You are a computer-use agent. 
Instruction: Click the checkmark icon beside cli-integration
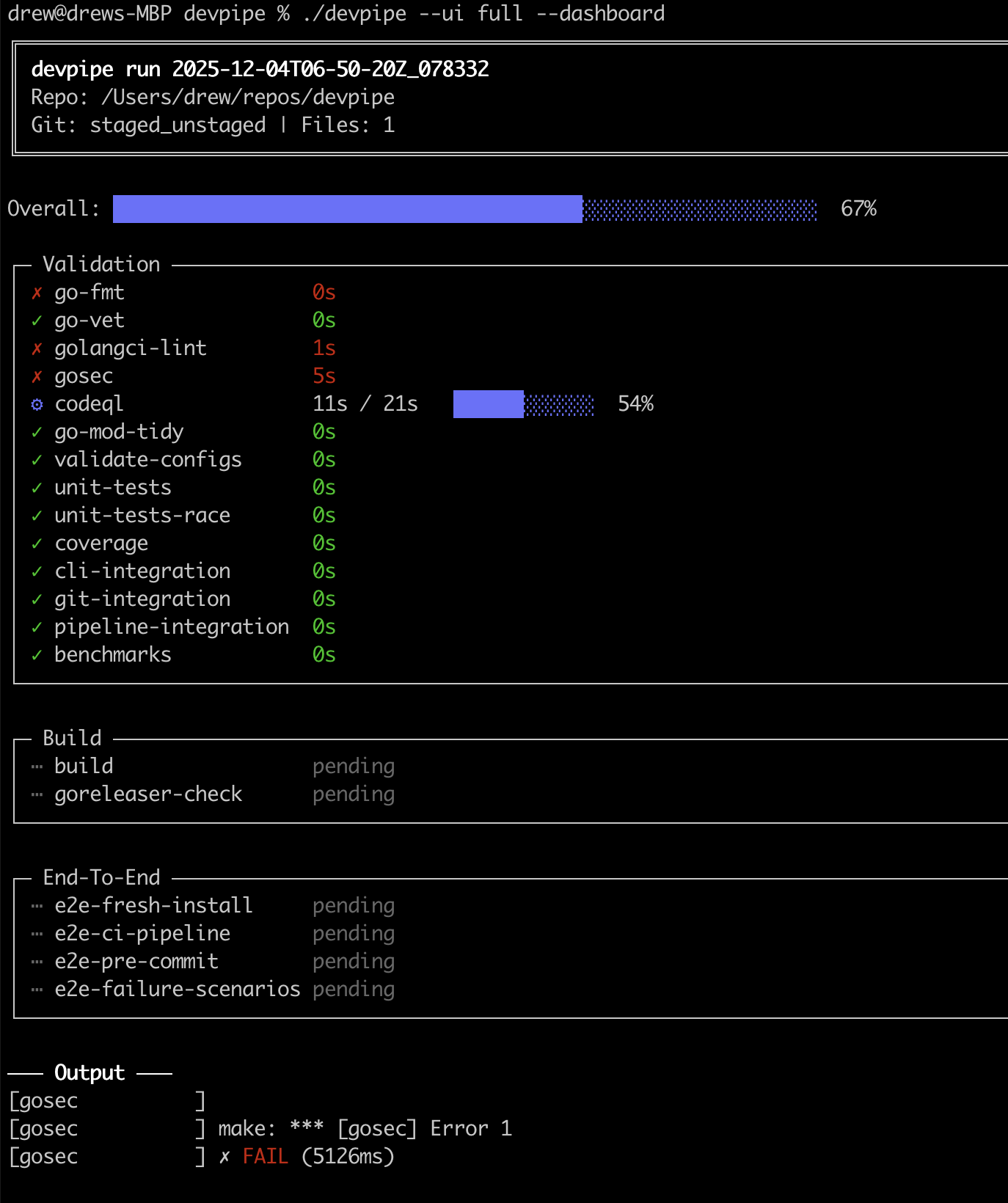click(37, 571)
